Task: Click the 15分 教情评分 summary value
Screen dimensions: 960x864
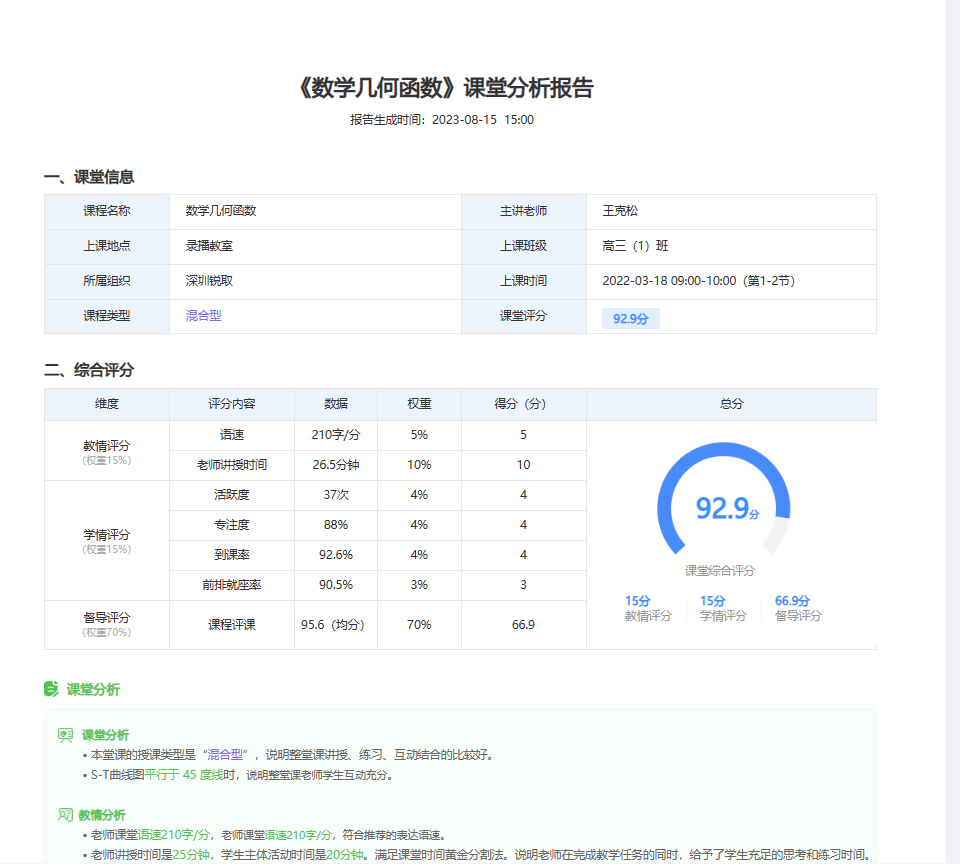Action: tap(638, 601)
